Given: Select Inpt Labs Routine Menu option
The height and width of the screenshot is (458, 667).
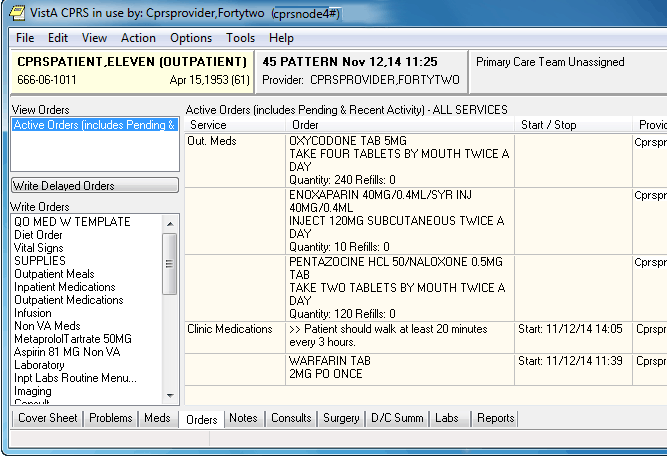Looking at the screenshot, I should pyautogui.click(x=75, y=378).
